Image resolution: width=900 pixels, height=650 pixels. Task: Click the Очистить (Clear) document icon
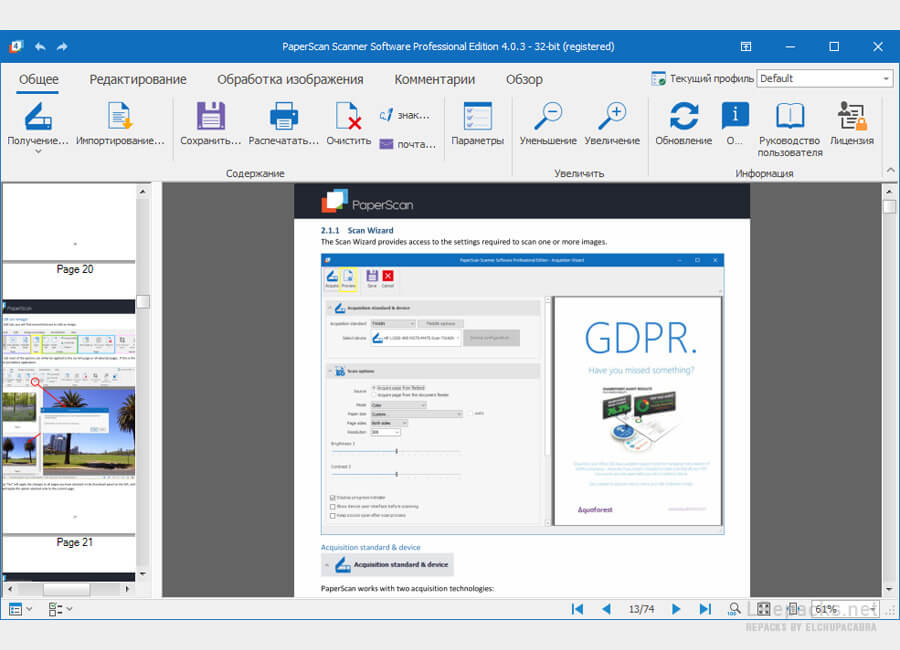tap(348, 117)
